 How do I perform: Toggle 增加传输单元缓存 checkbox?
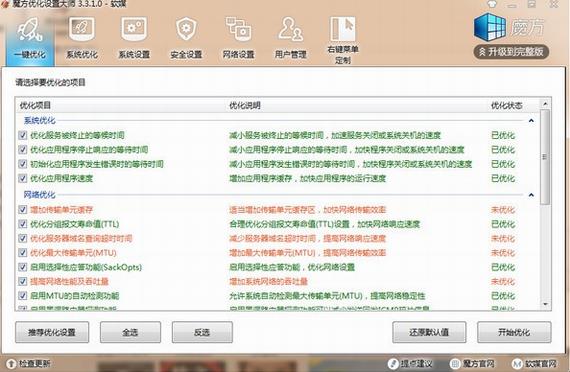pos(23,210)
